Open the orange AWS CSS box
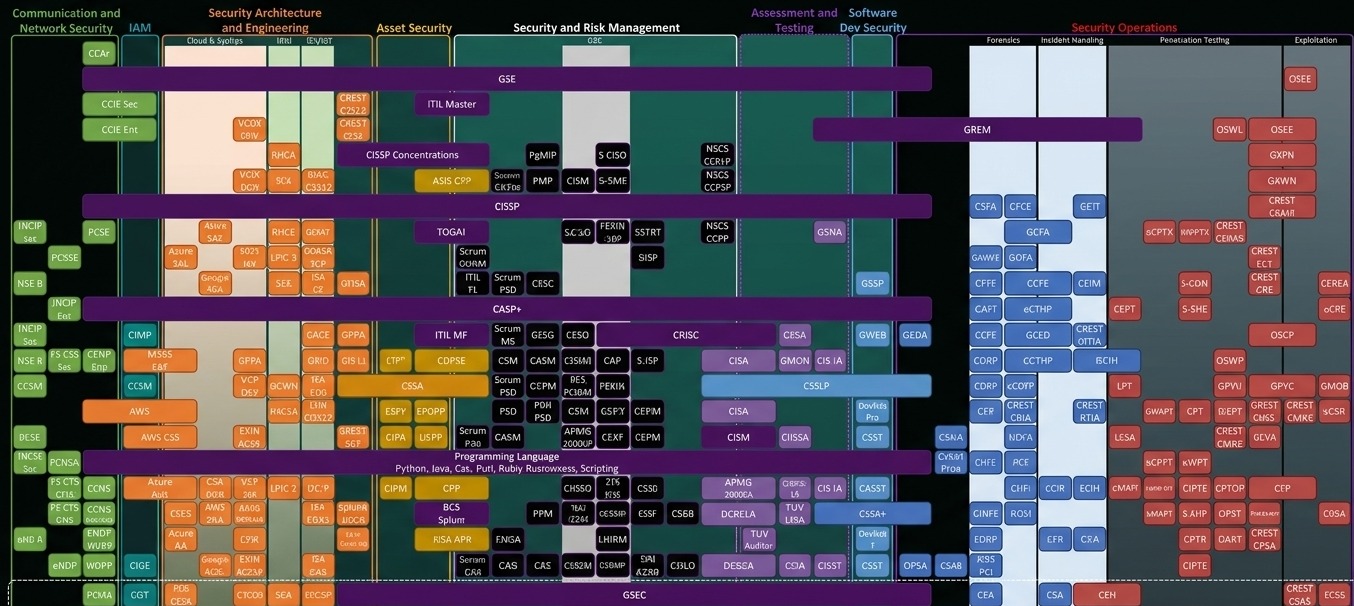This screenshot has height=606, width=1354. tap(160, 437)
